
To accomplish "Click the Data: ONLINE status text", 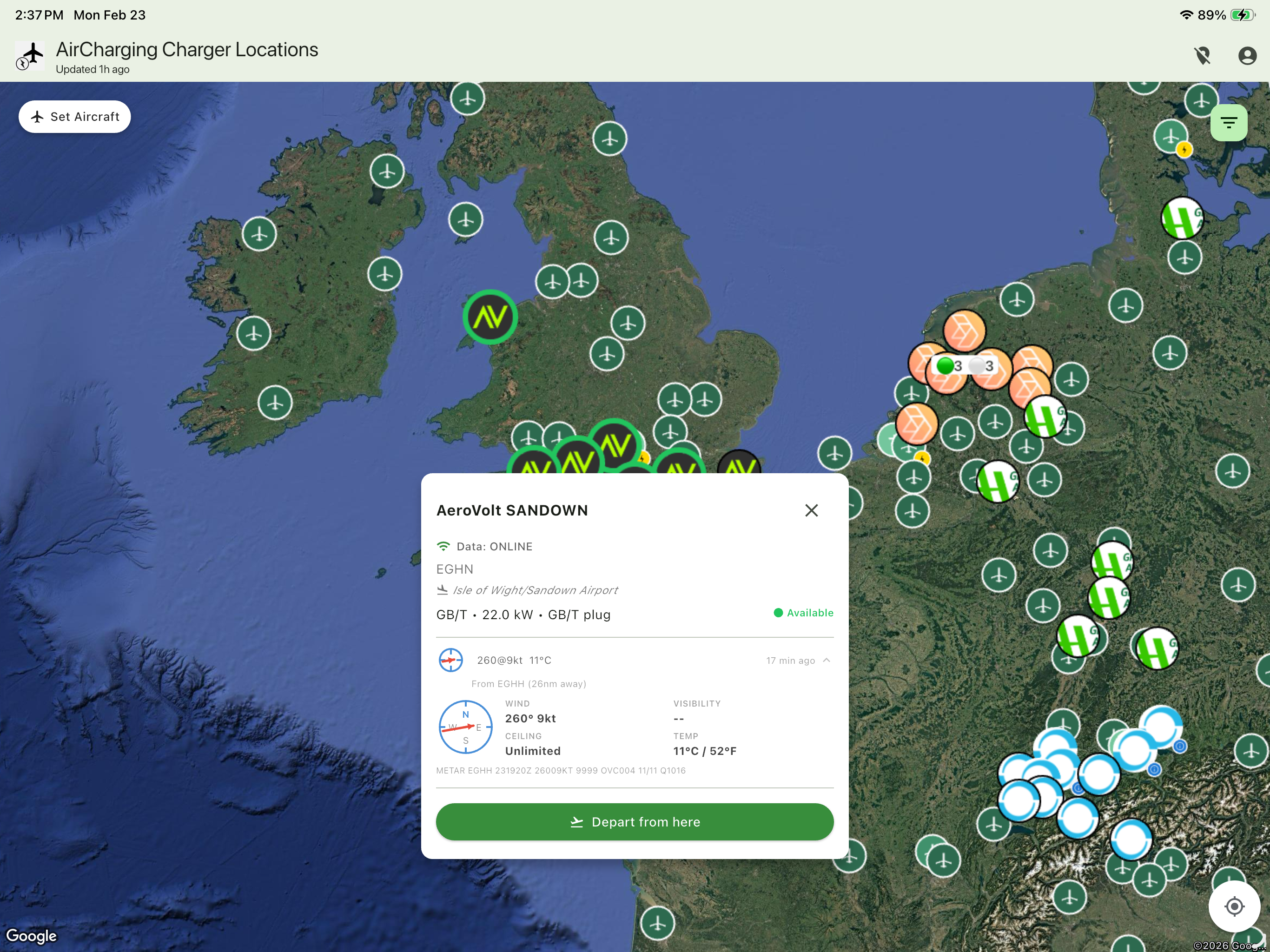I will click(x=494, y=547).
